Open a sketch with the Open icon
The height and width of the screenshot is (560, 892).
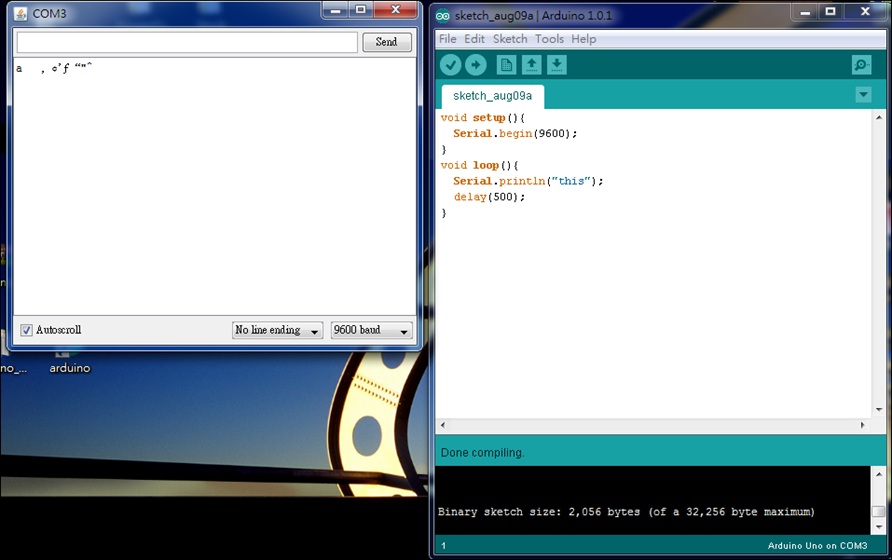point(531,65)
